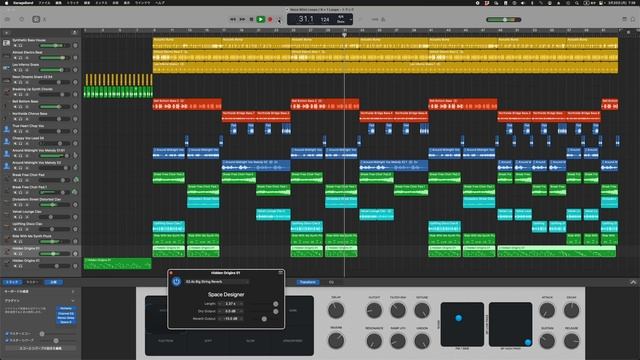Toggle the Smart Controls toolbar button
Screen dimensions: 640x360
[36, 19]
